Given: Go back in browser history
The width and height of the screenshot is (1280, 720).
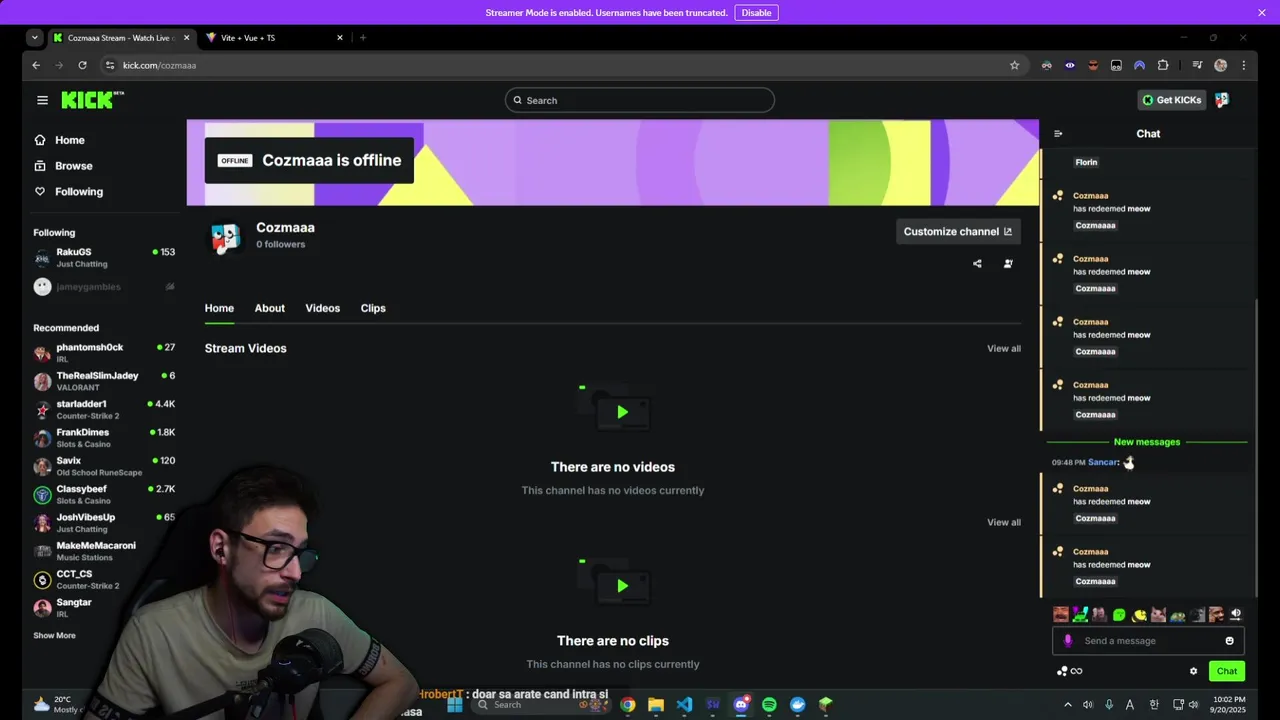Looking at the screenshot, I should [36, 65].
